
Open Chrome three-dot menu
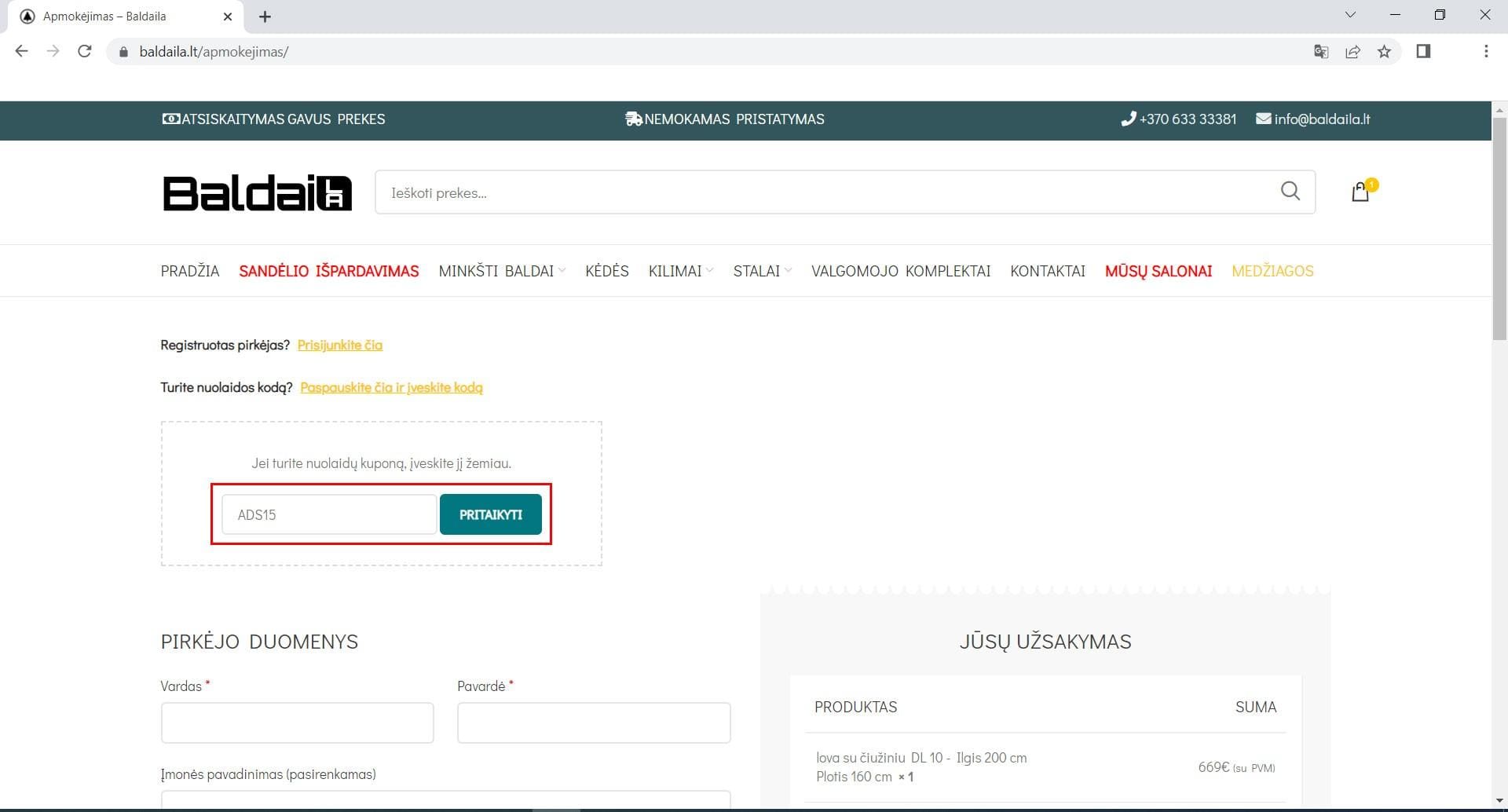click(1485, 52)
